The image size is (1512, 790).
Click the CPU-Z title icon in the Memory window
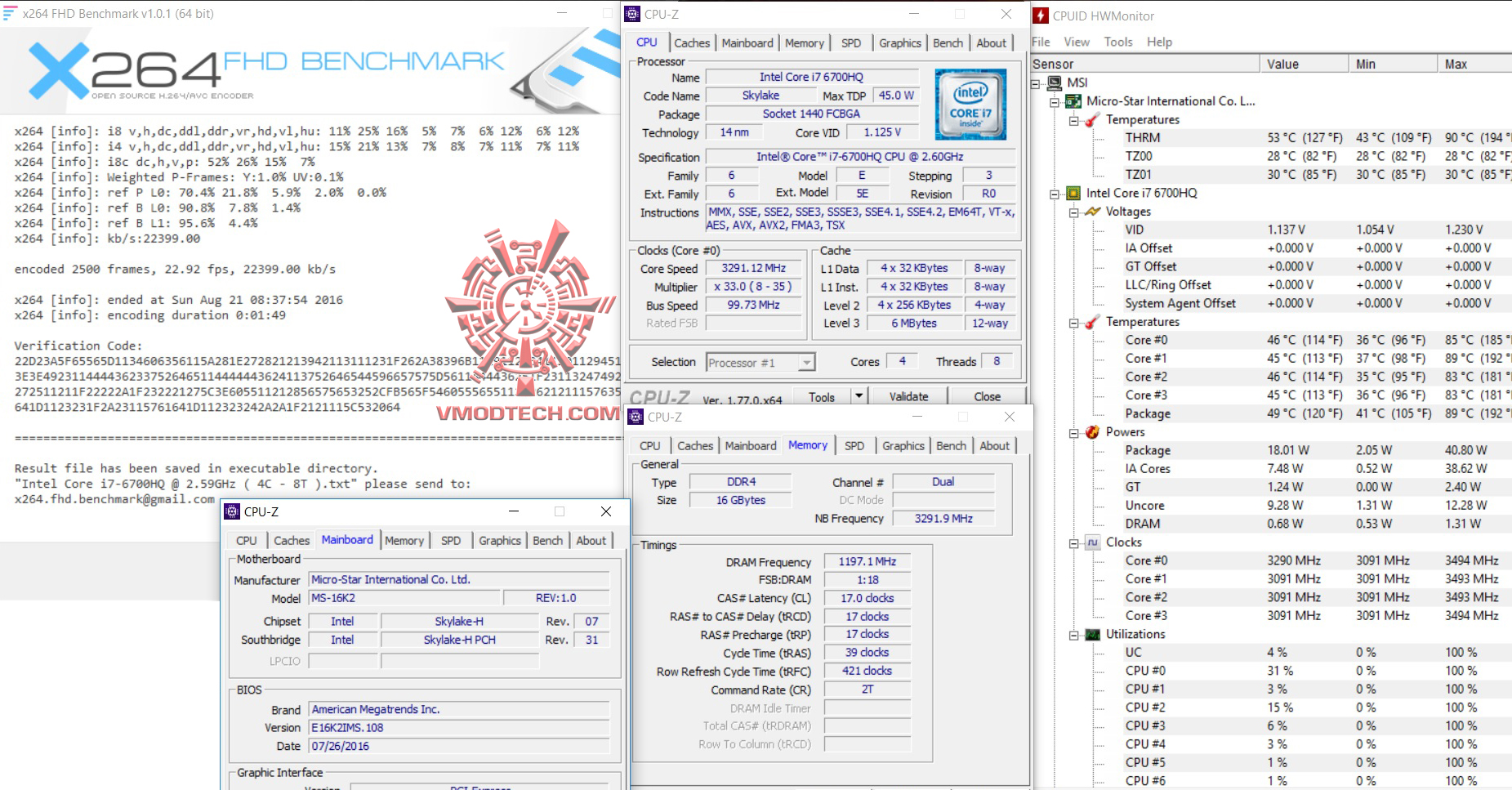coord(636,417)
